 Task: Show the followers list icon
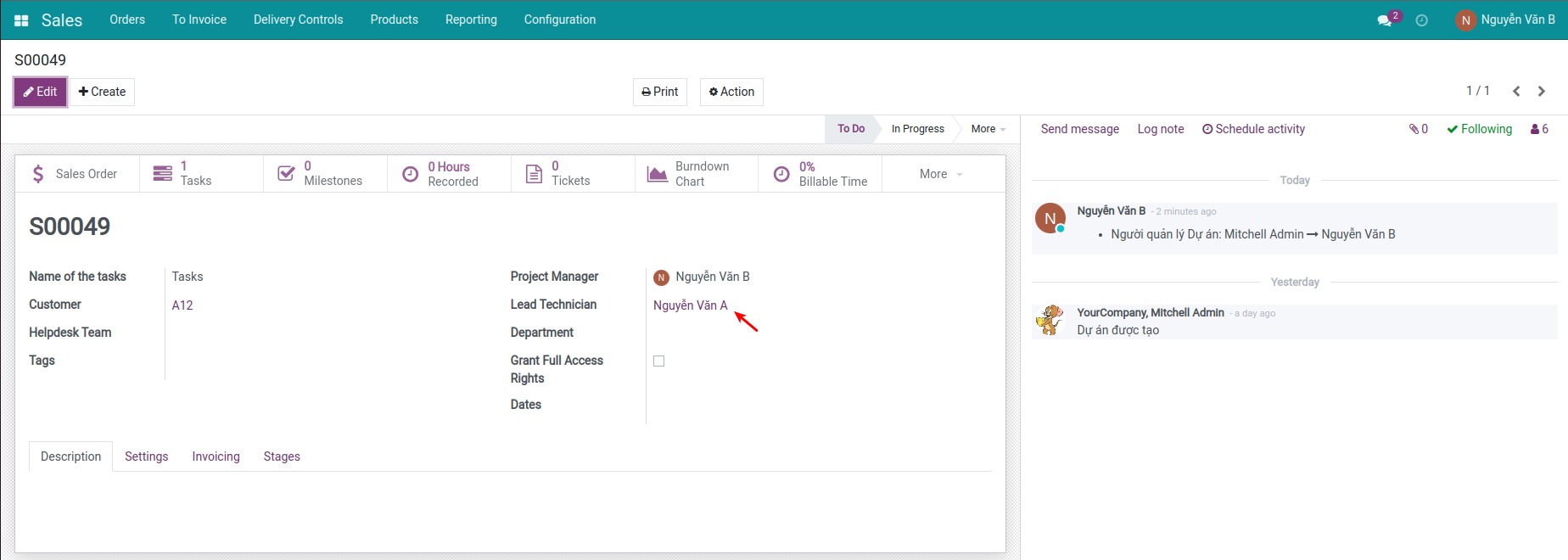[1539, 129]
